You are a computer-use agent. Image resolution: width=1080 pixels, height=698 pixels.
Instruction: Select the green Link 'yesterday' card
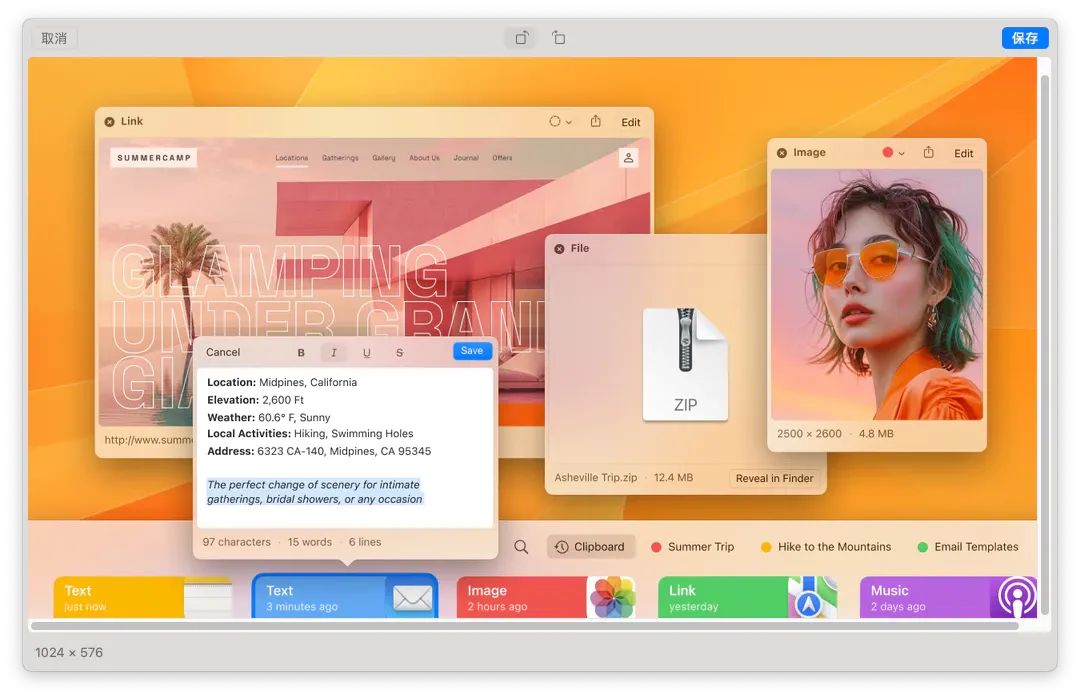[x=747, y=597]
